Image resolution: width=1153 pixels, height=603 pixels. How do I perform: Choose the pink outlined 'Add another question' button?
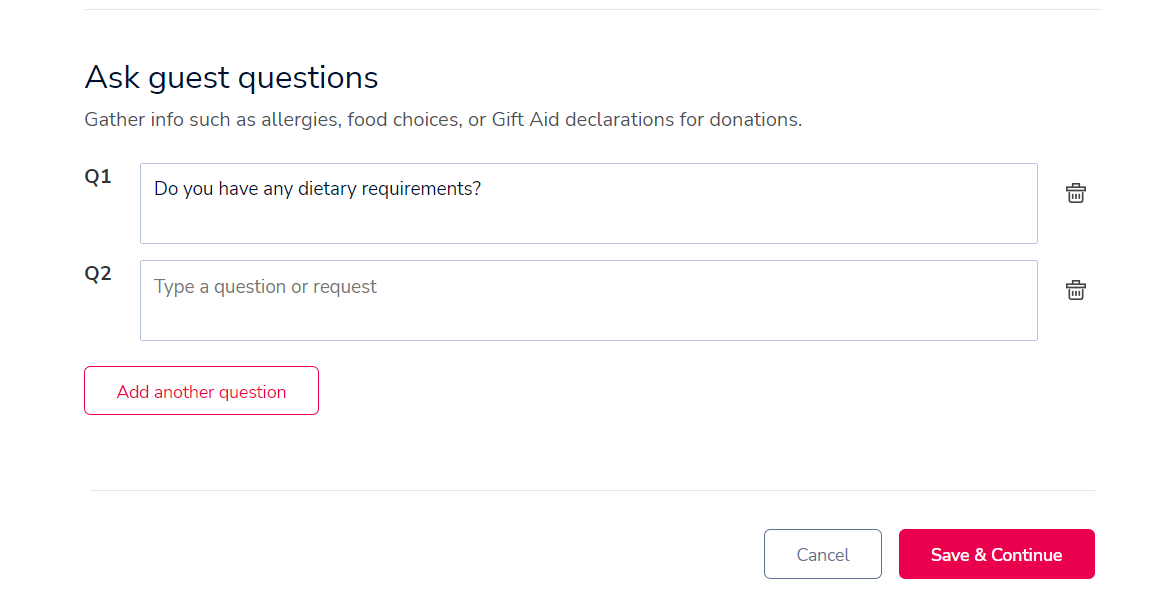201,390
